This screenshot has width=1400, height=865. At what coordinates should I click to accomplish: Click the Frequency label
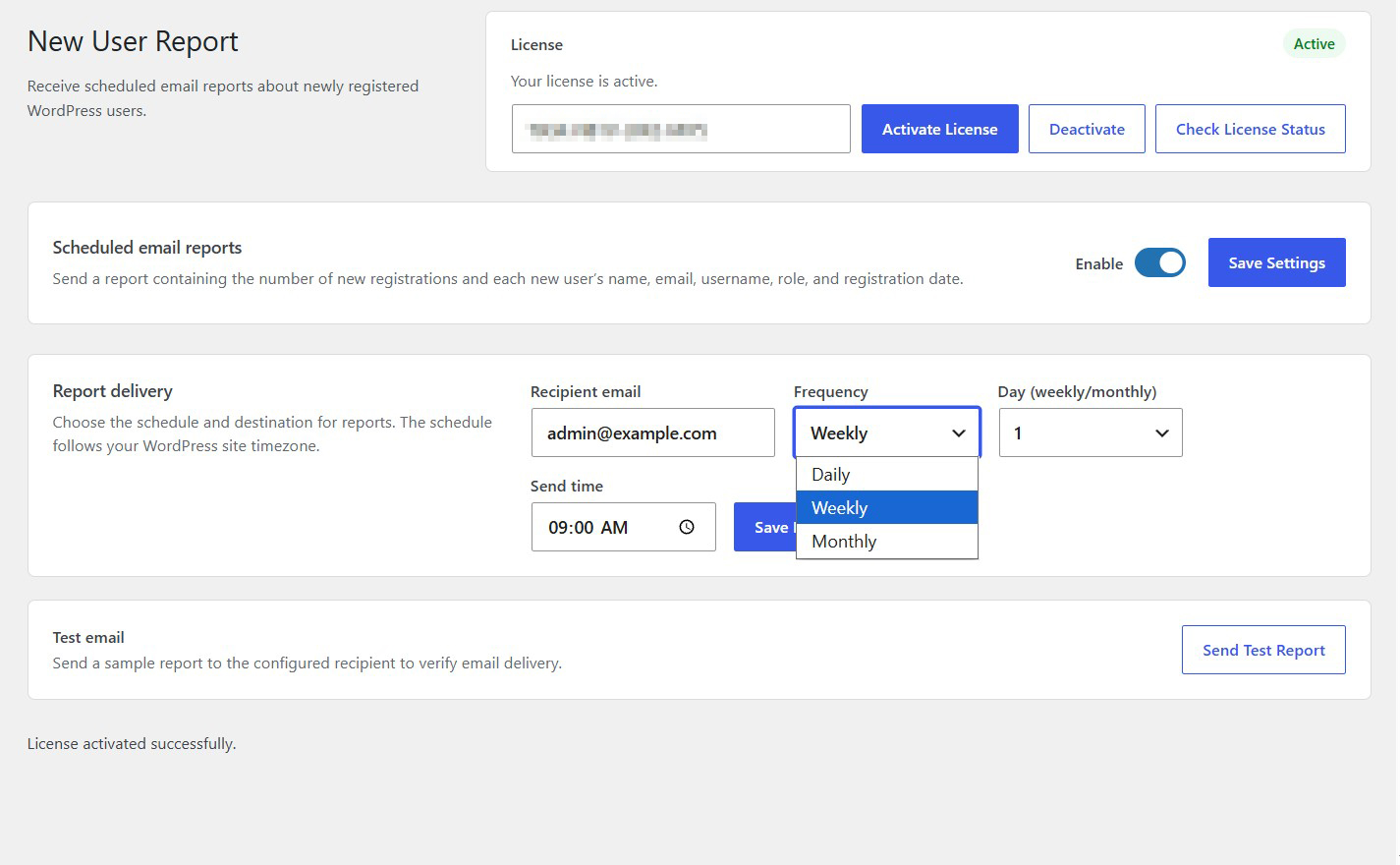[x=831, y=391]
